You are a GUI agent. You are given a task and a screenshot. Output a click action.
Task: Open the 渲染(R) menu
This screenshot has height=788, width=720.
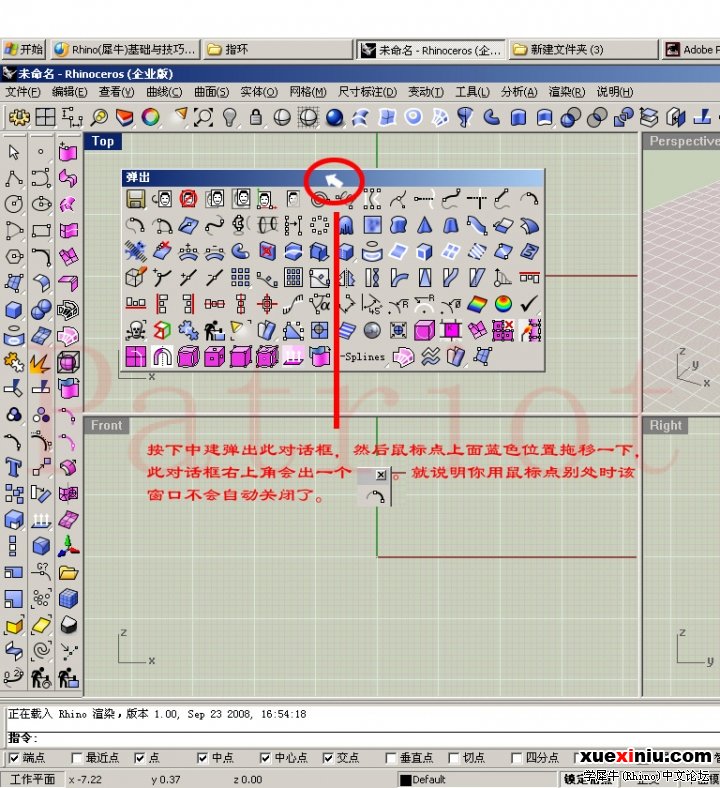[x=567, y=92]
